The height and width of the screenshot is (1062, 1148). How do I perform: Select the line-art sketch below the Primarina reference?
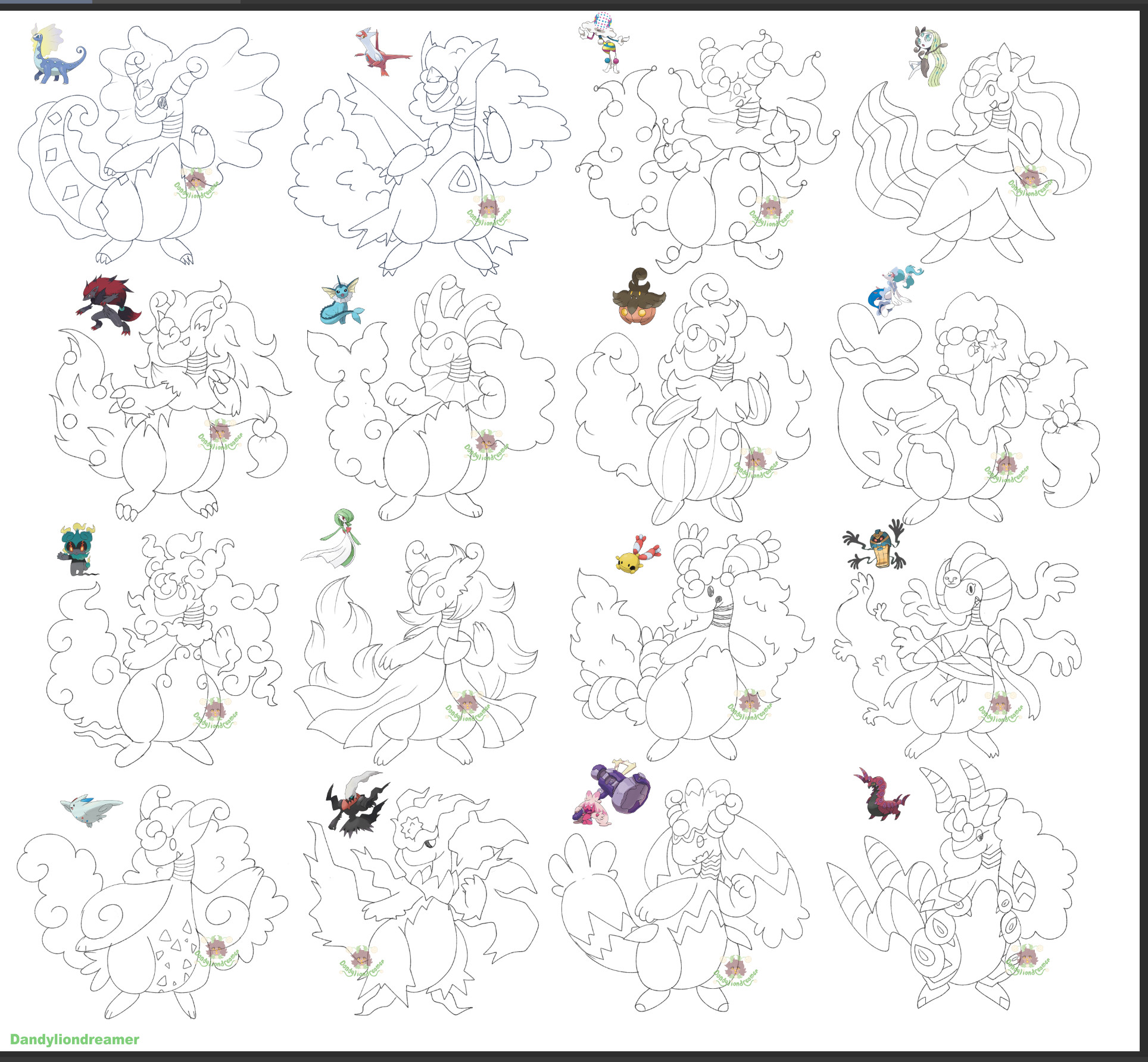tap(965, 408)
